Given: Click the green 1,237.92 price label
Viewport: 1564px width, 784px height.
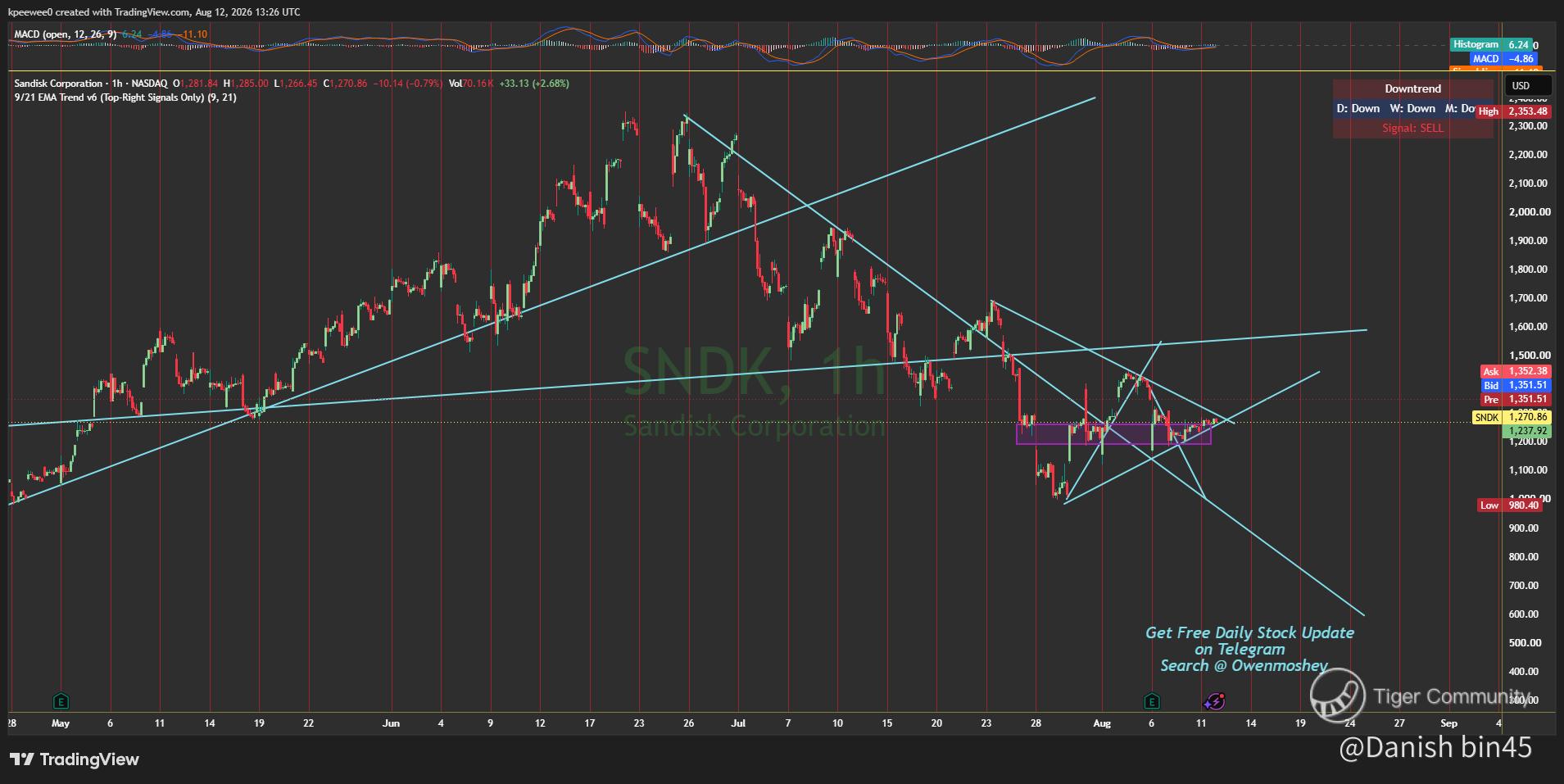Looking at the screenshot, I should (1529, 431).
